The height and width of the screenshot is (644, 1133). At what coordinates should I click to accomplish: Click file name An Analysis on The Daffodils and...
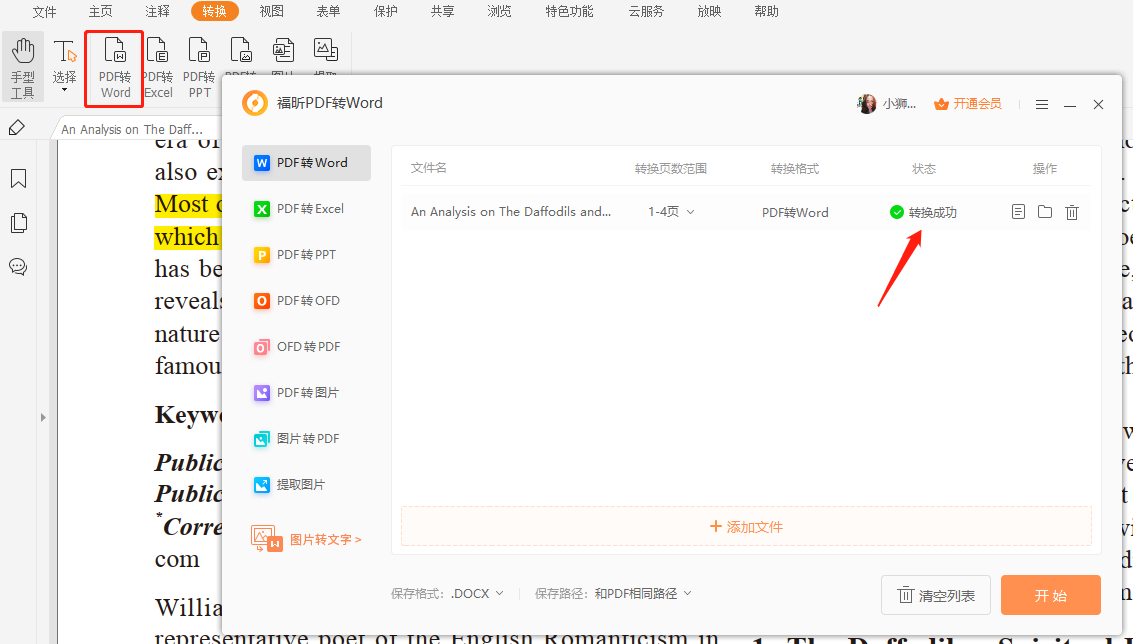coord(511,212)
